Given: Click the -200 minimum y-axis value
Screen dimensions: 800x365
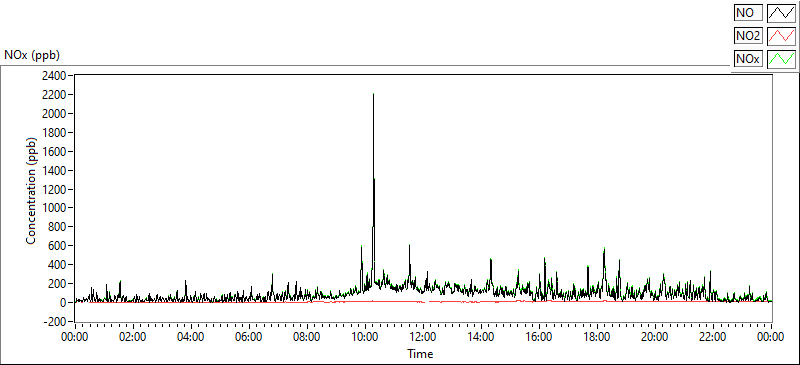Looking at the screenshot, I should pyautogui.click(x=56, y=322).
